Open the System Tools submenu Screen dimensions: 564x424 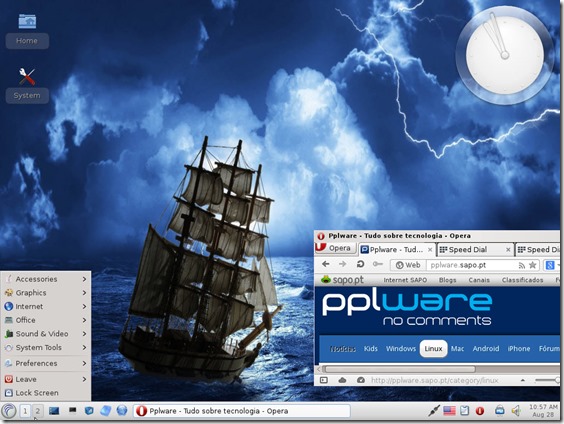tap(45, 347)
